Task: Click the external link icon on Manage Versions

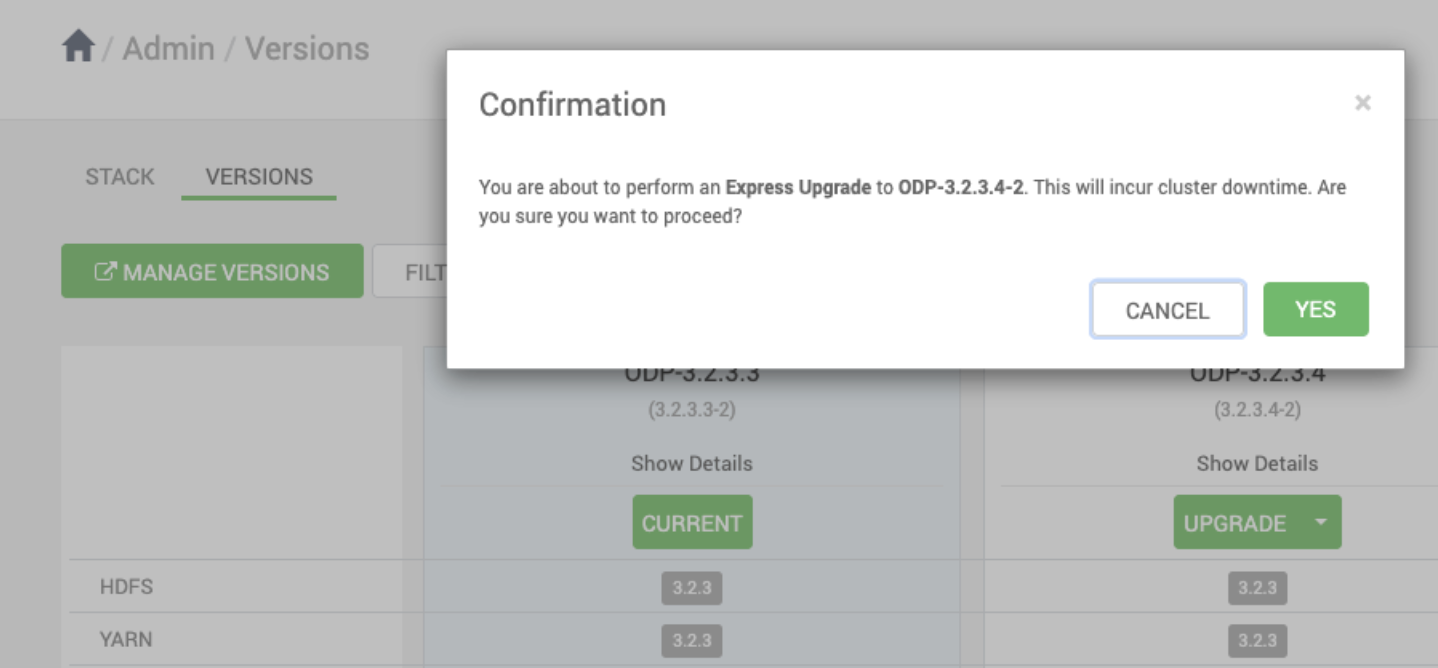Action: [x=104, y=272]
